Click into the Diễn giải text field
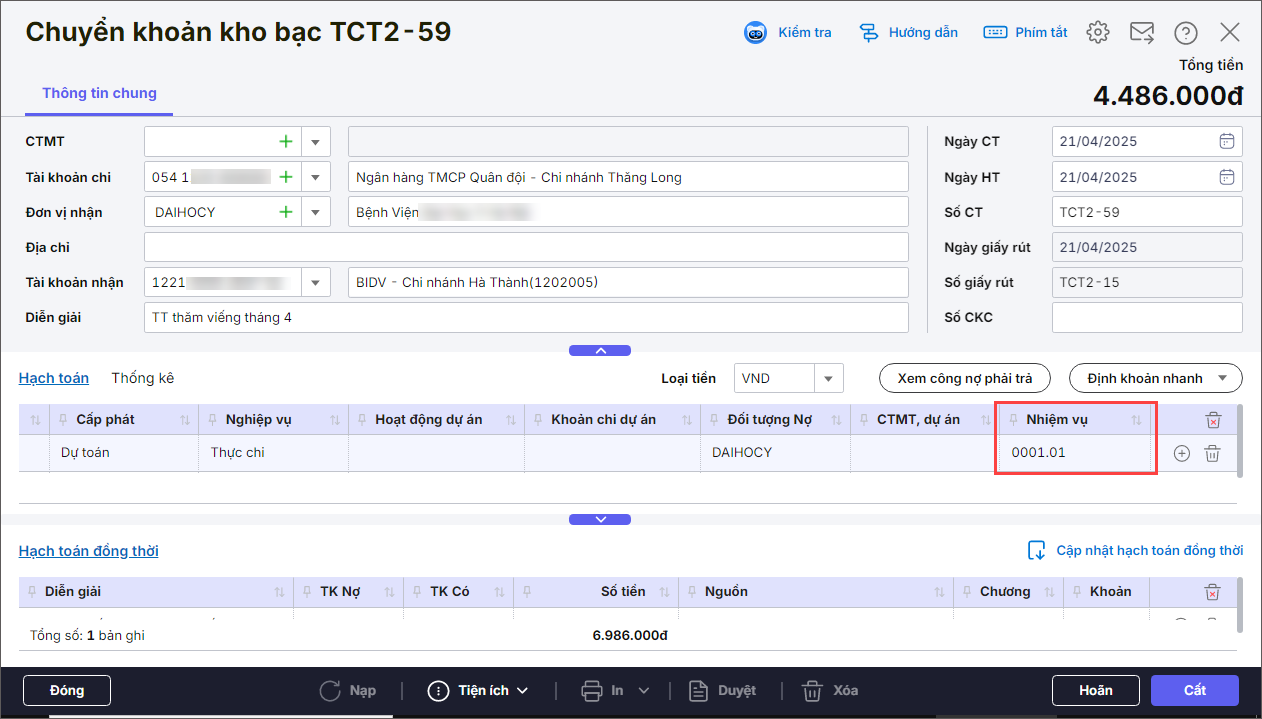The image size is (1262, 719). point(525,318)
